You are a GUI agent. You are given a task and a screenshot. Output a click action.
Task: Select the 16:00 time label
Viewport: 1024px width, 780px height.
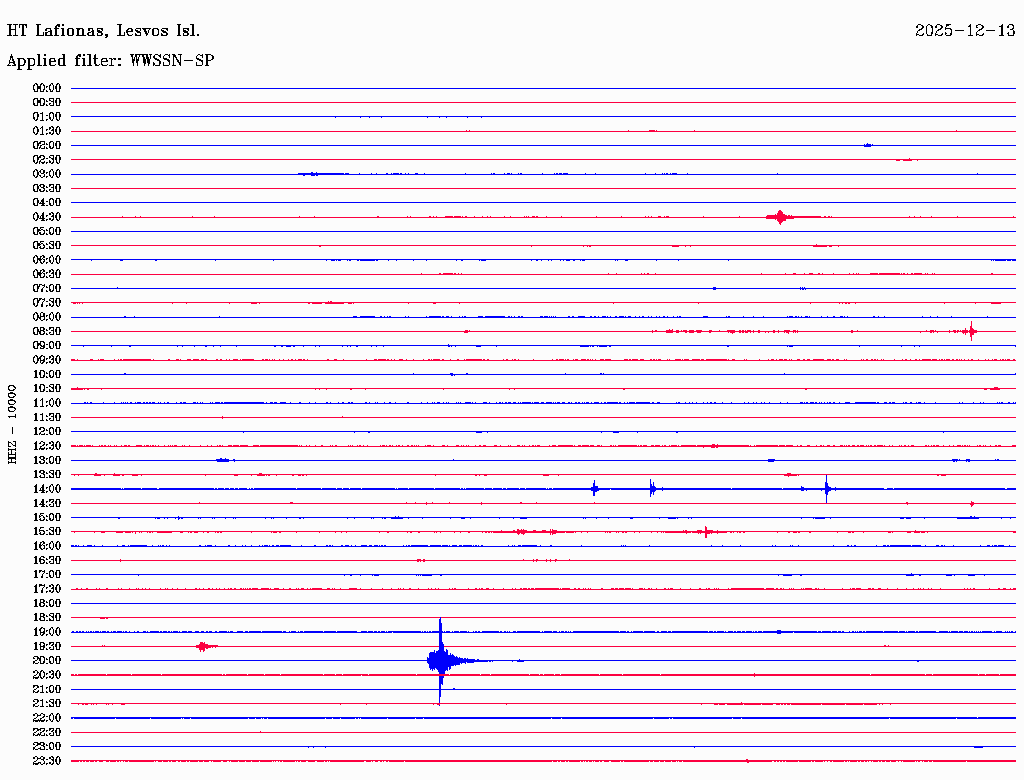click(47, 546)
